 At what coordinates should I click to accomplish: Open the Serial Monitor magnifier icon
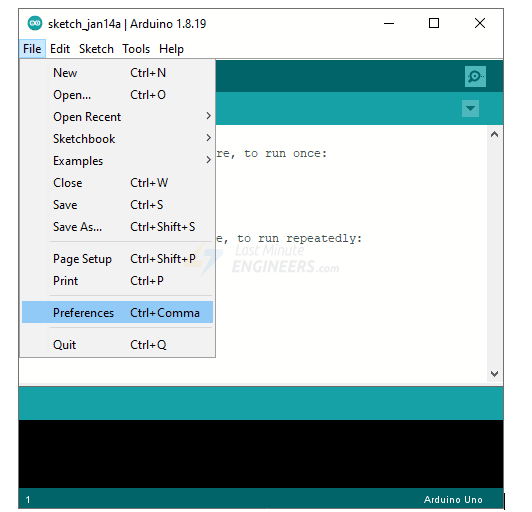click(475, 76)
